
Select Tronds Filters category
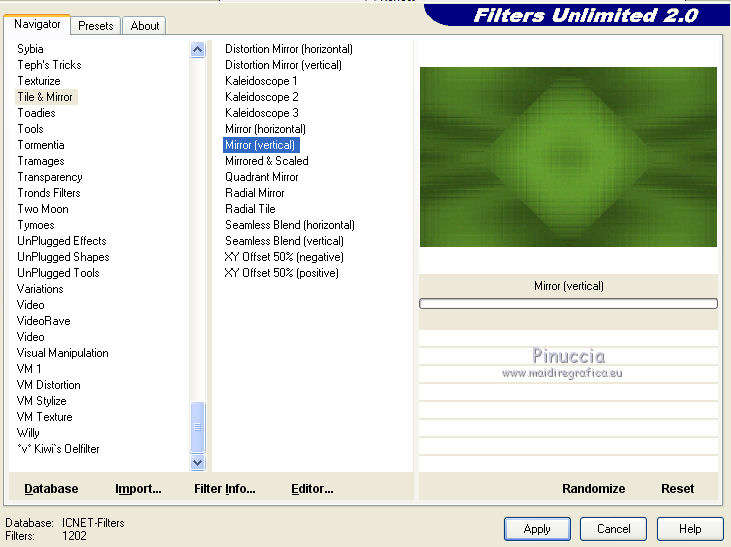pos(49,193)
